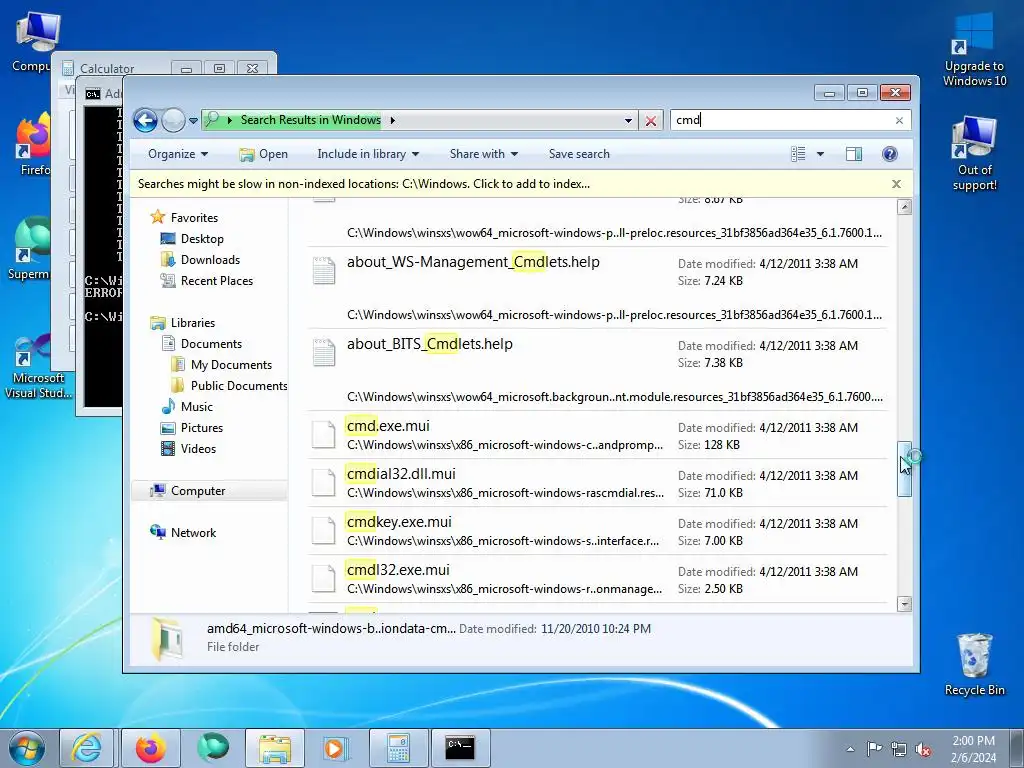Open the Windows Start menu
This screenshot has height=768, width=1024.
click(x=27, y=748)
